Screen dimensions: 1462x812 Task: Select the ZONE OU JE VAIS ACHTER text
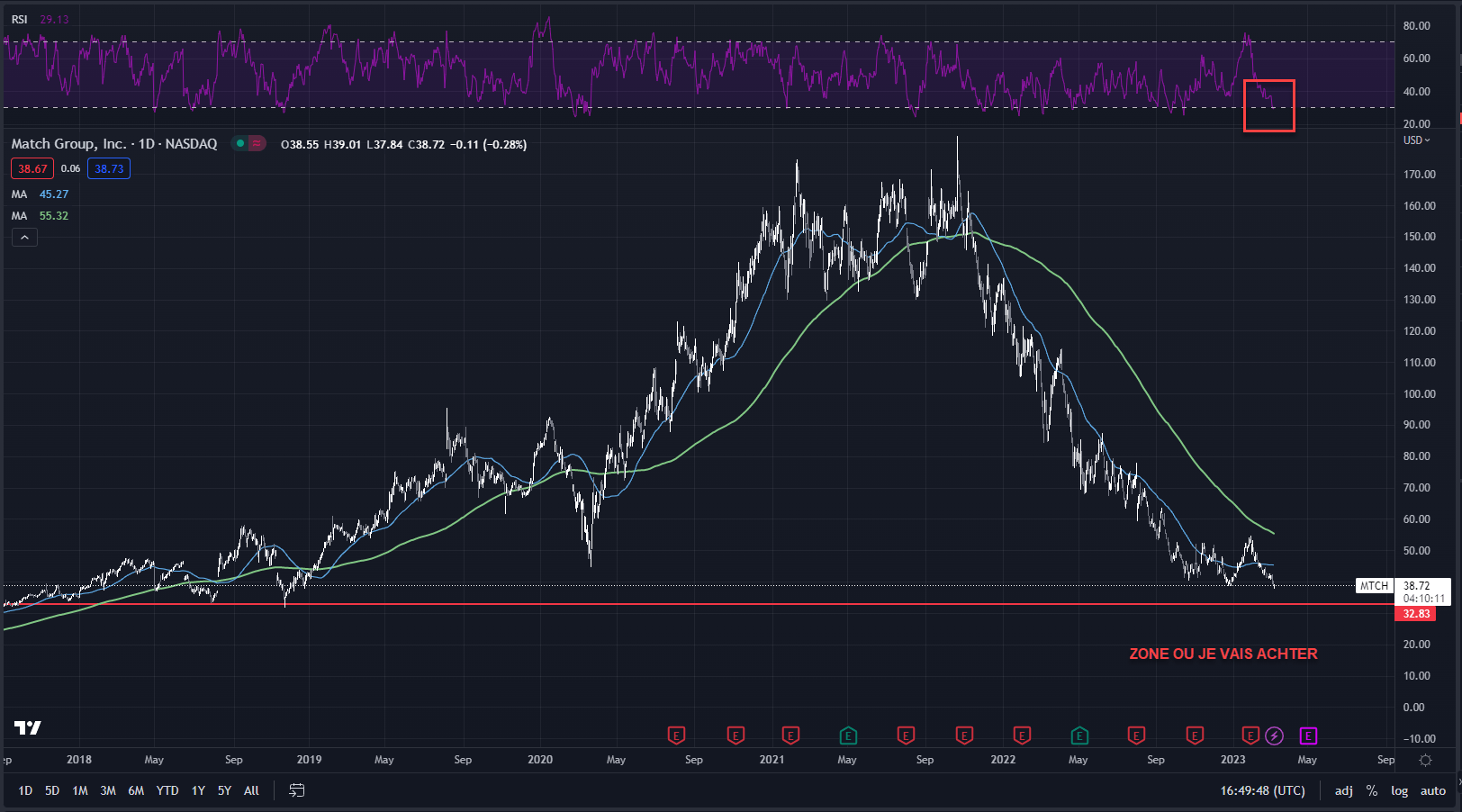coord(1223,654)
